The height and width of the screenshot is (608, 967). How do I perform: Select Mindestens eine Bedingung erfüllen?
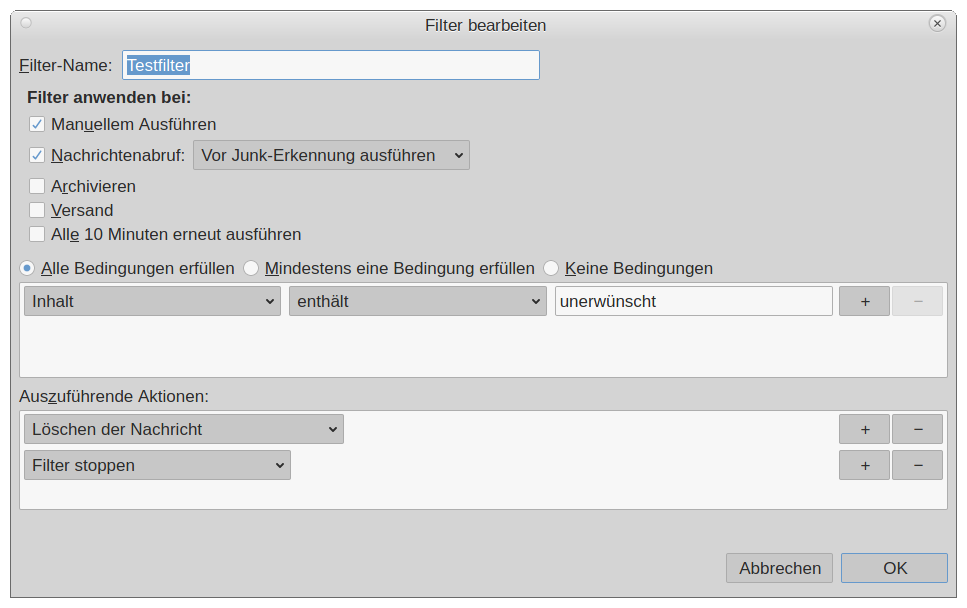click(252, 268)
